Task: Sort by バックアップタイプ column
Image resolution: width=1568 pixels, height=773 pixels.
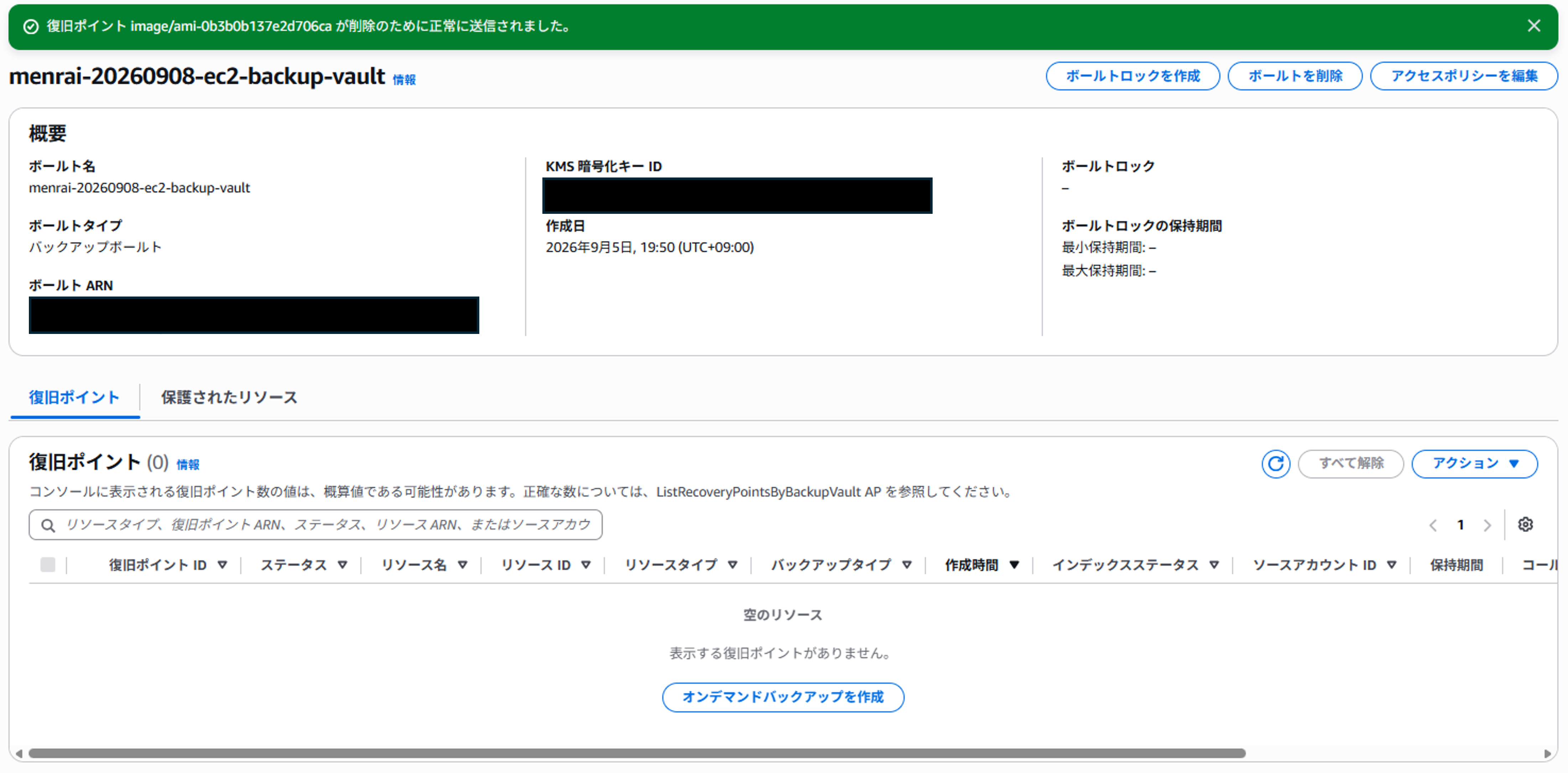Action: pos(841,565)
